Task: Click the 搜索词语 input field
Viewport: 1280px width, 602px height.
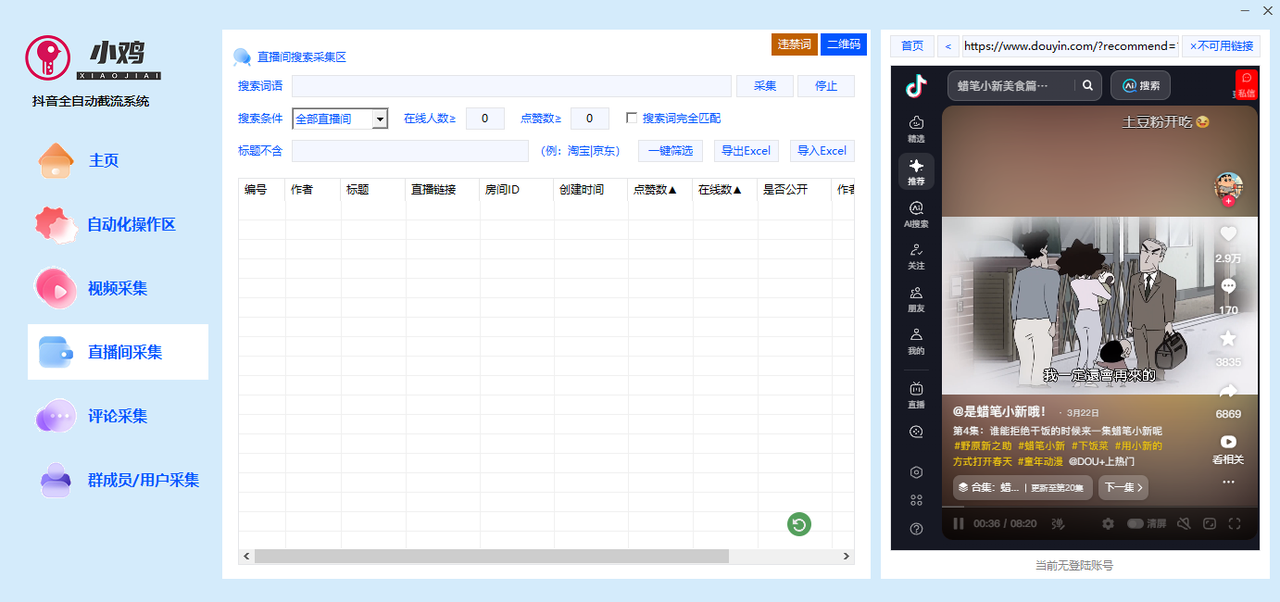Action: [511, 86]
